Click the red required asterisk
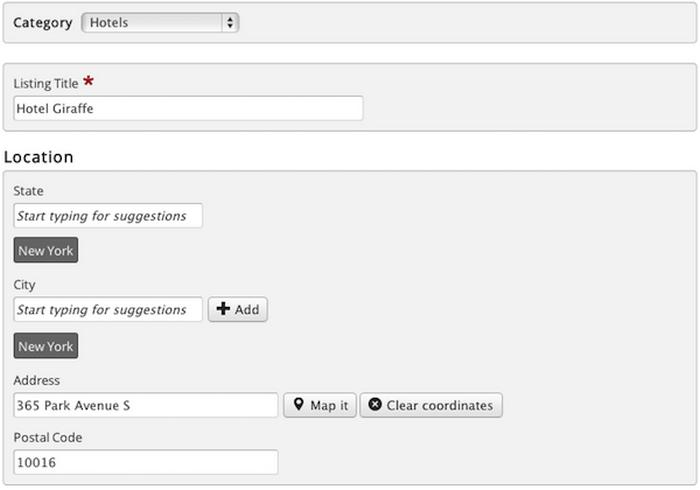 [x=90, y=81]
